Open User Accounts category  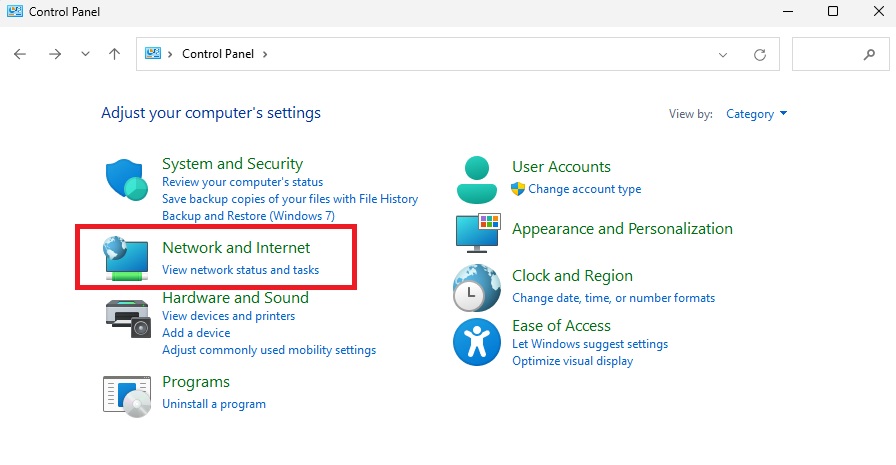[x=561, y=167]
